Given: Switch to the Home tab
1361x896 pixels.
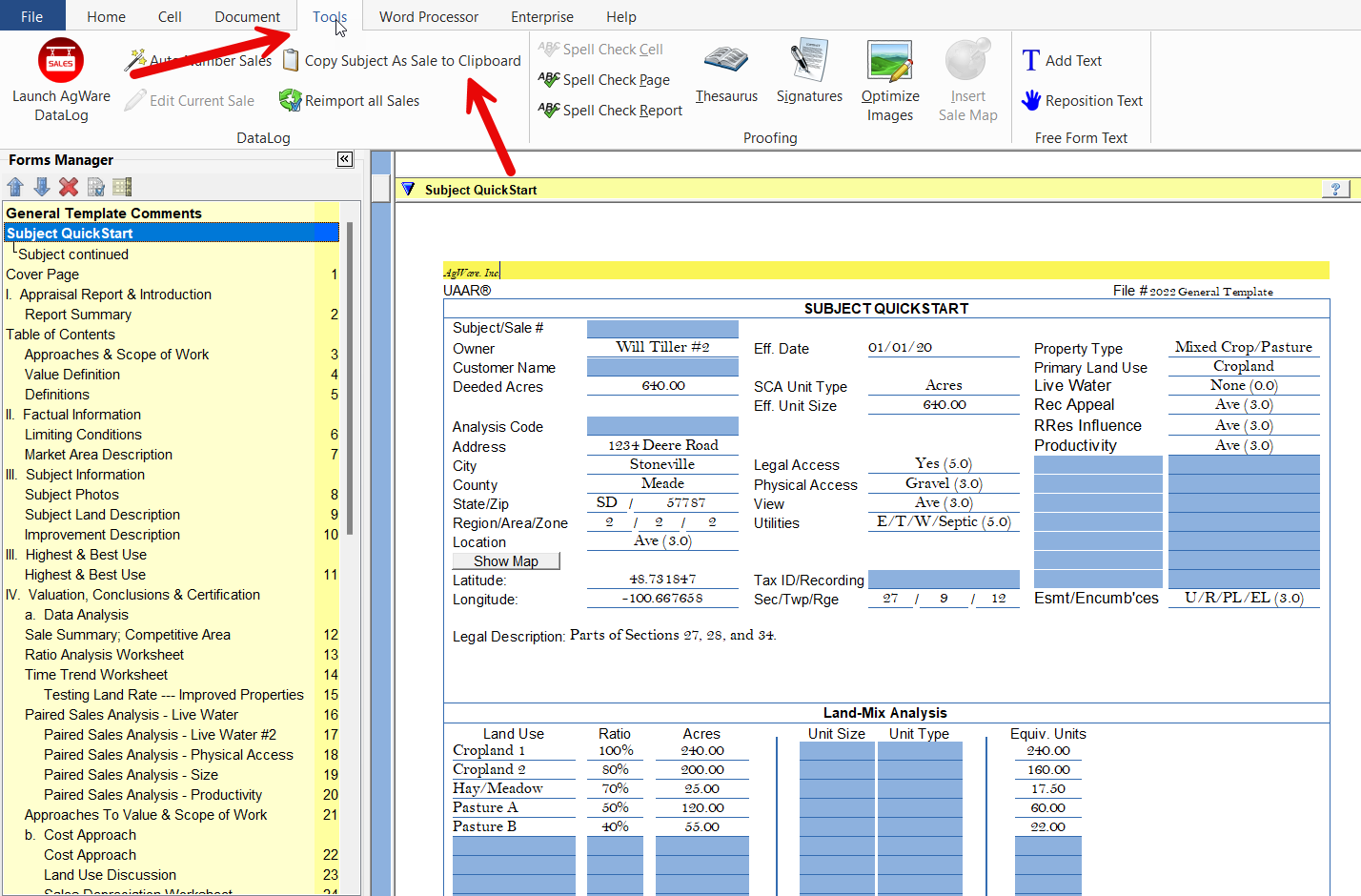Looking at the screenshot, I should (x=106, y=16).
